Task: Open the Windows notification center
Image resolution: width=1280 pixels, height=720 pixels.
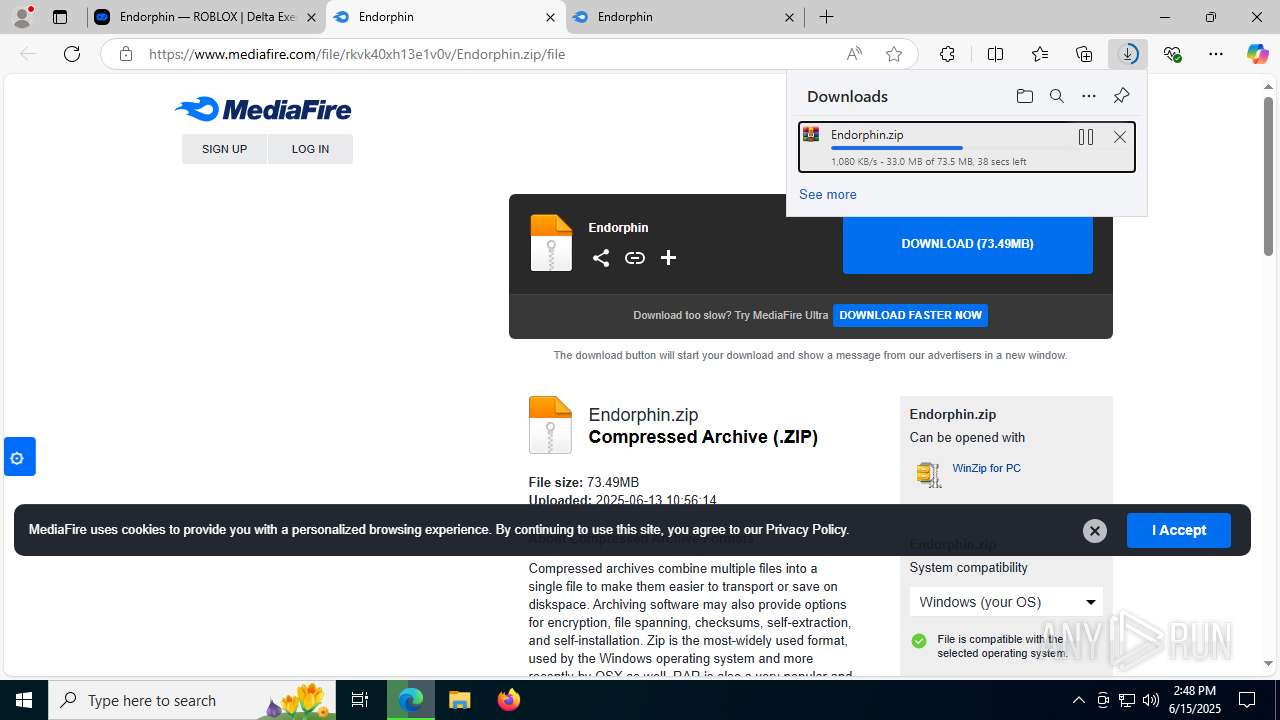Action: [x=1247, y=700]
